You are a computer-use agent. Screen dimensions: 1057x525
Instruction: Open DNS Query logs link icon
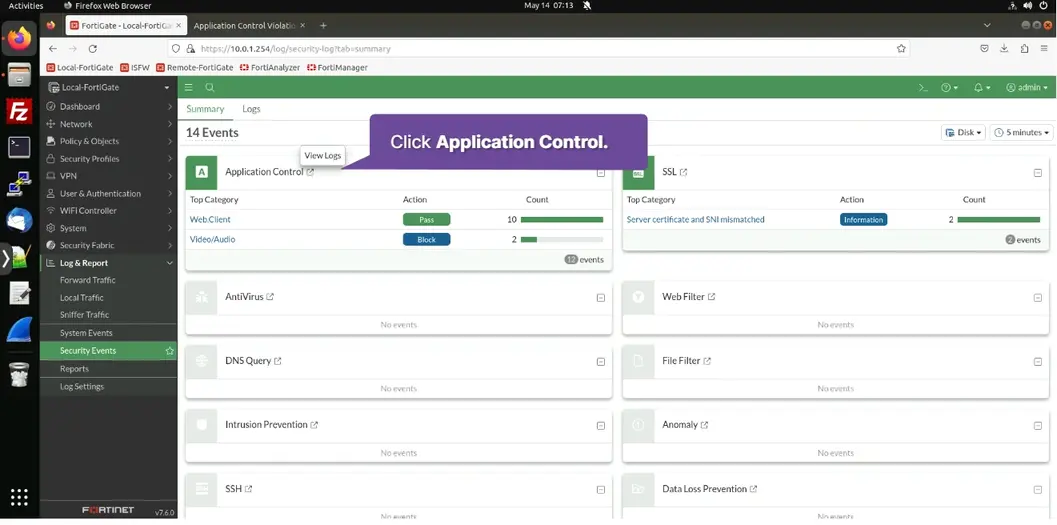pyautogui.click(x=277, y=361)
